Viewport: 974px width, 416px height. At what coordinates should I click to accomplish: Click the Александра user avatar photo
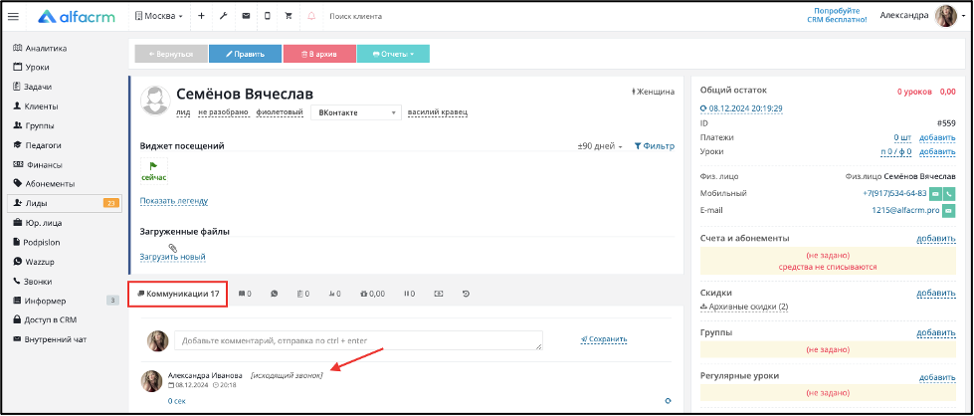tap(945, 16)
